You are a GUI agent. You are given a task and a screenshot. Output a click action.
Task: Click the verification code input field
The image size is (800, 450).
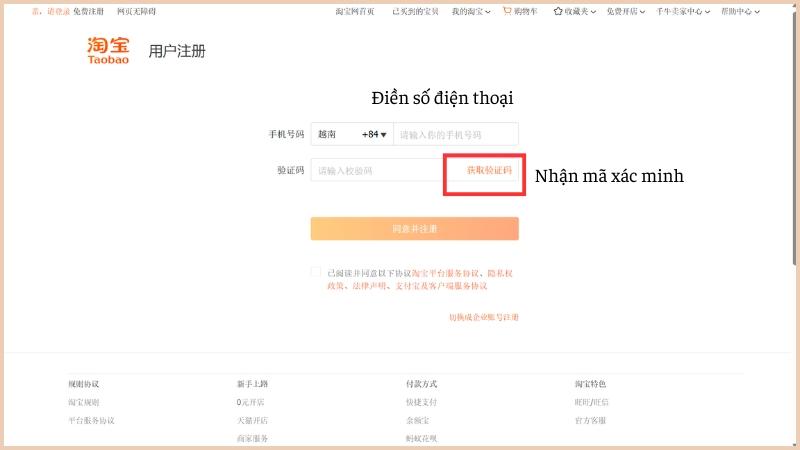[377, 170]
